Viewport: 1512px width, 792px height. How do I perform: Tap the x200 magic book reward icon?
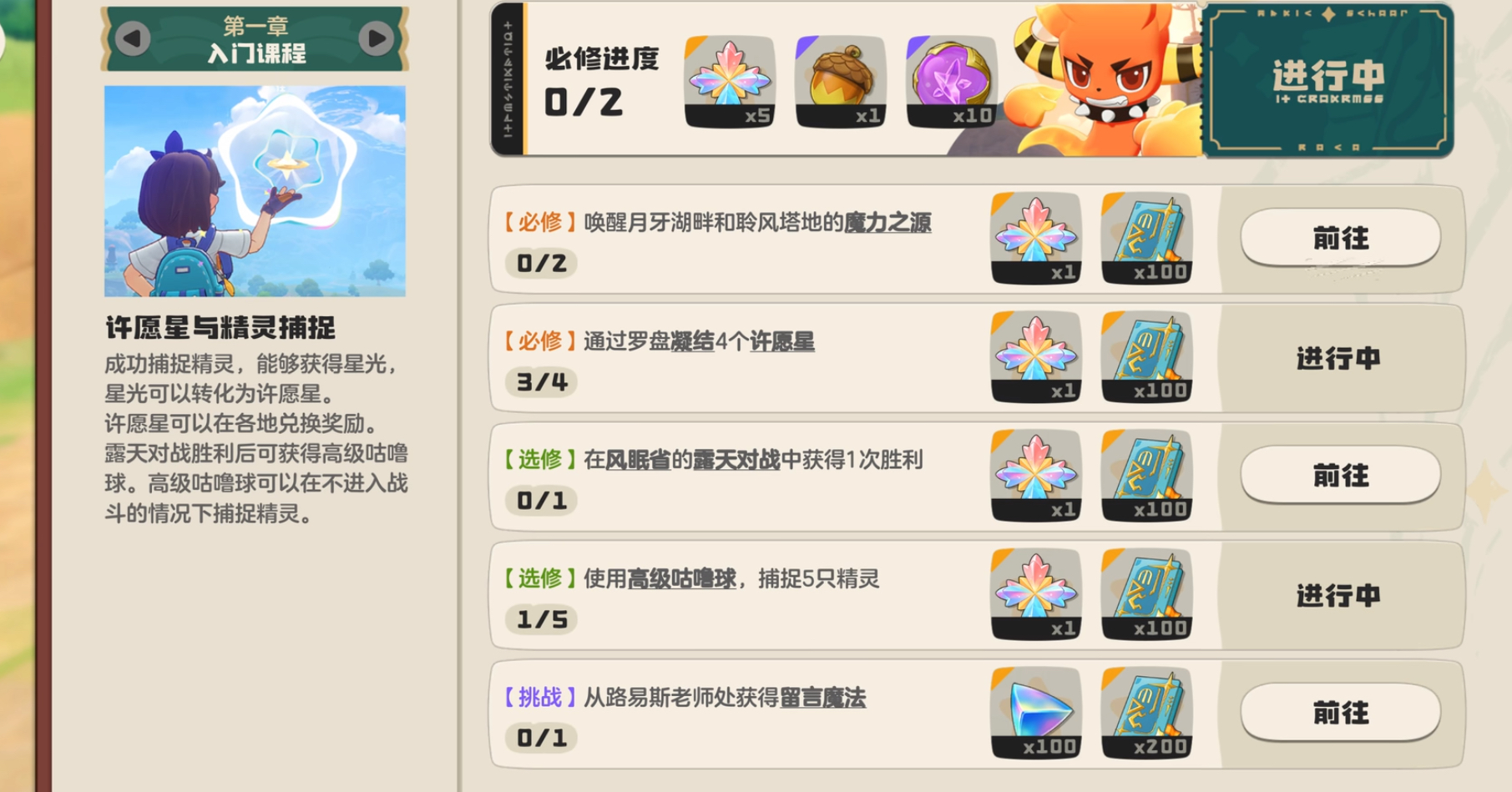click(x=1147, y=713)
